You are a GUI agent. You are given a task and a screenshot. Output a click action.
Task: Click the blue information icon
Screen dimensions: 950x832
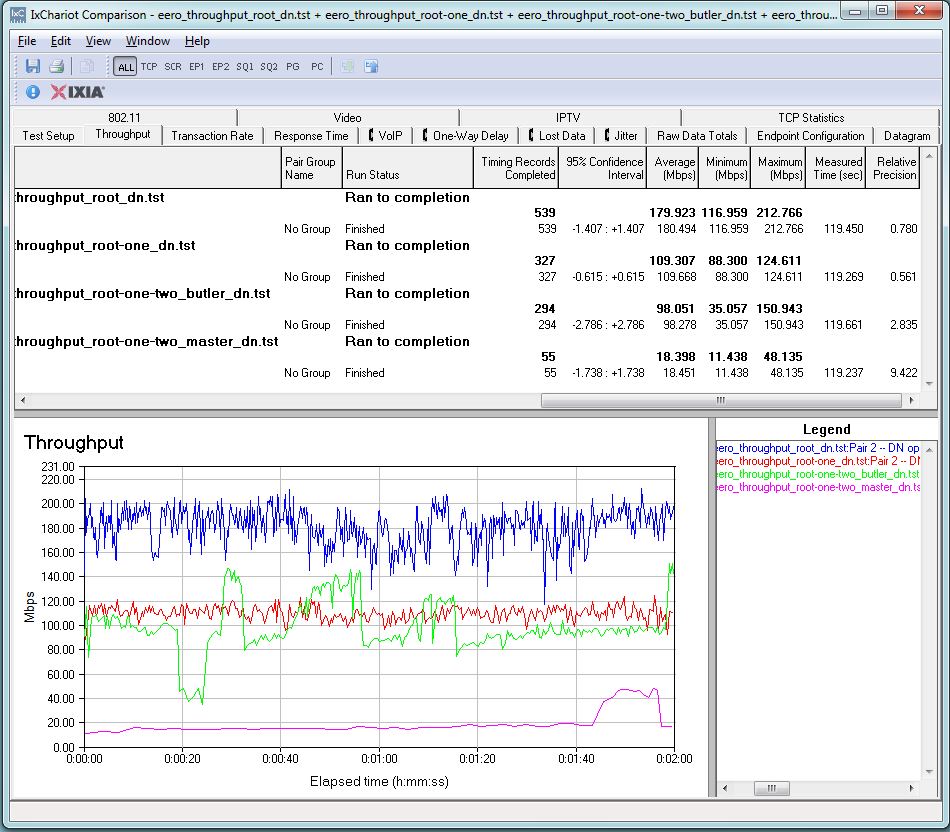(33, 92)
